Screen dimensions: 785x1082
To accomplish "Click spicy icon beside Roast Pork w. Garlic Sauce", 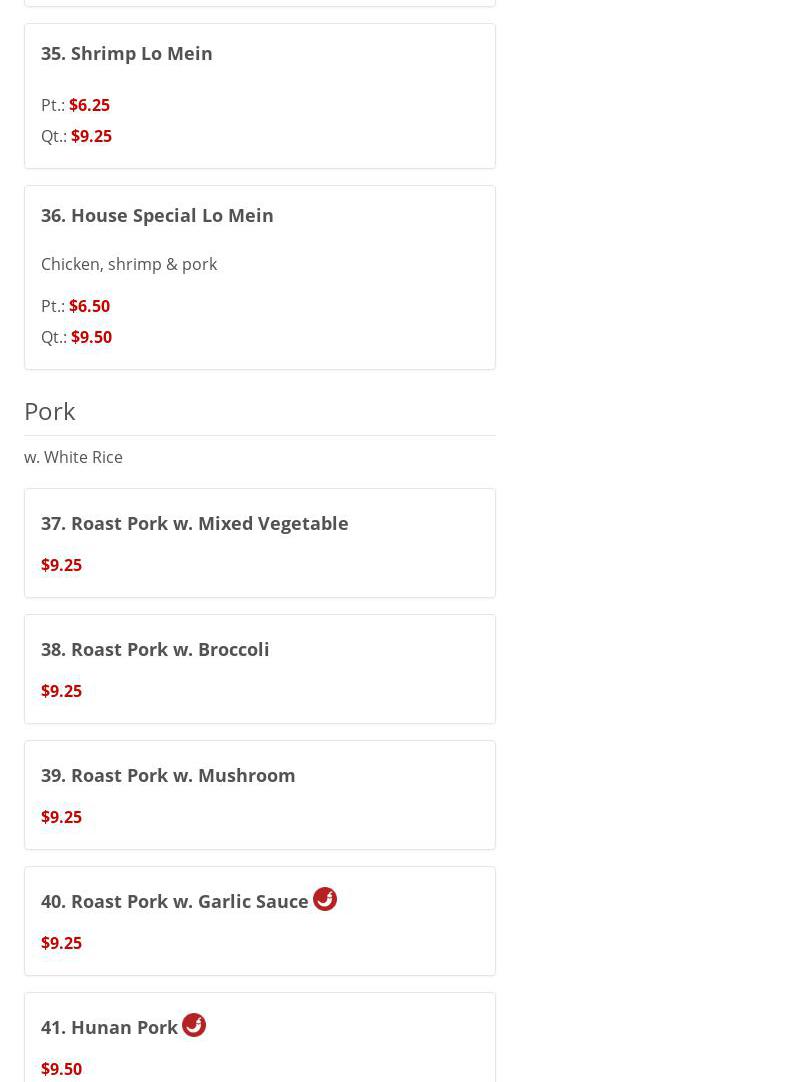I will pyautogui.click(x=324, y=899).
